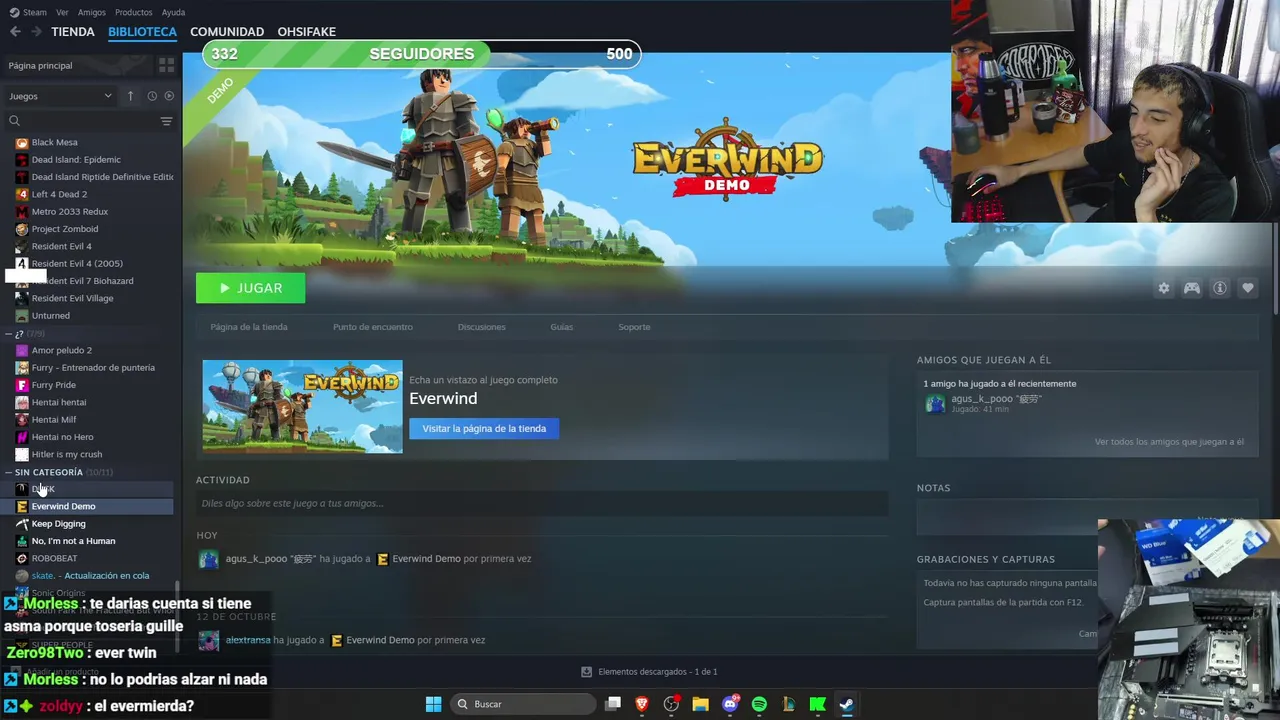Open the Ayuda menu
Image resolution: width=1280 pixels, height=720 pixels.
(173, 12)
